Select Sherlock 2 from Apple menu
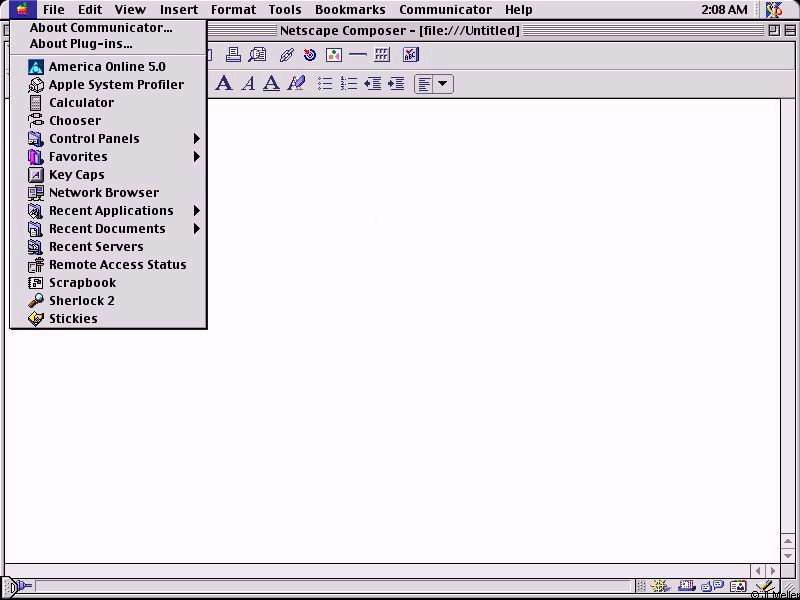This screenshot has width=800, height=600. [82, 300]
